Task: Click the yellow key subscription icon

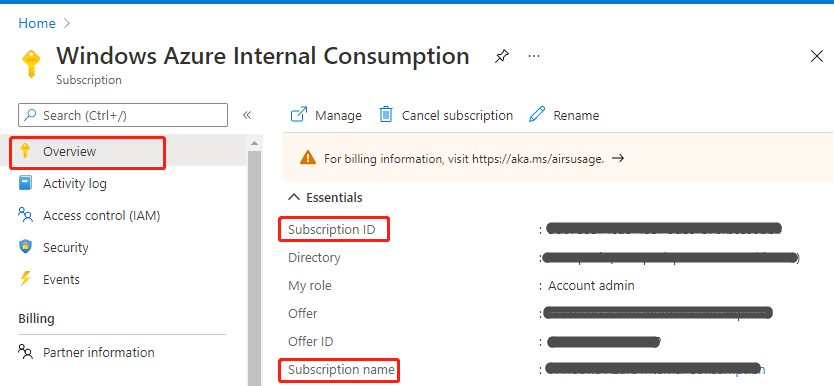Action: (31, 64)
